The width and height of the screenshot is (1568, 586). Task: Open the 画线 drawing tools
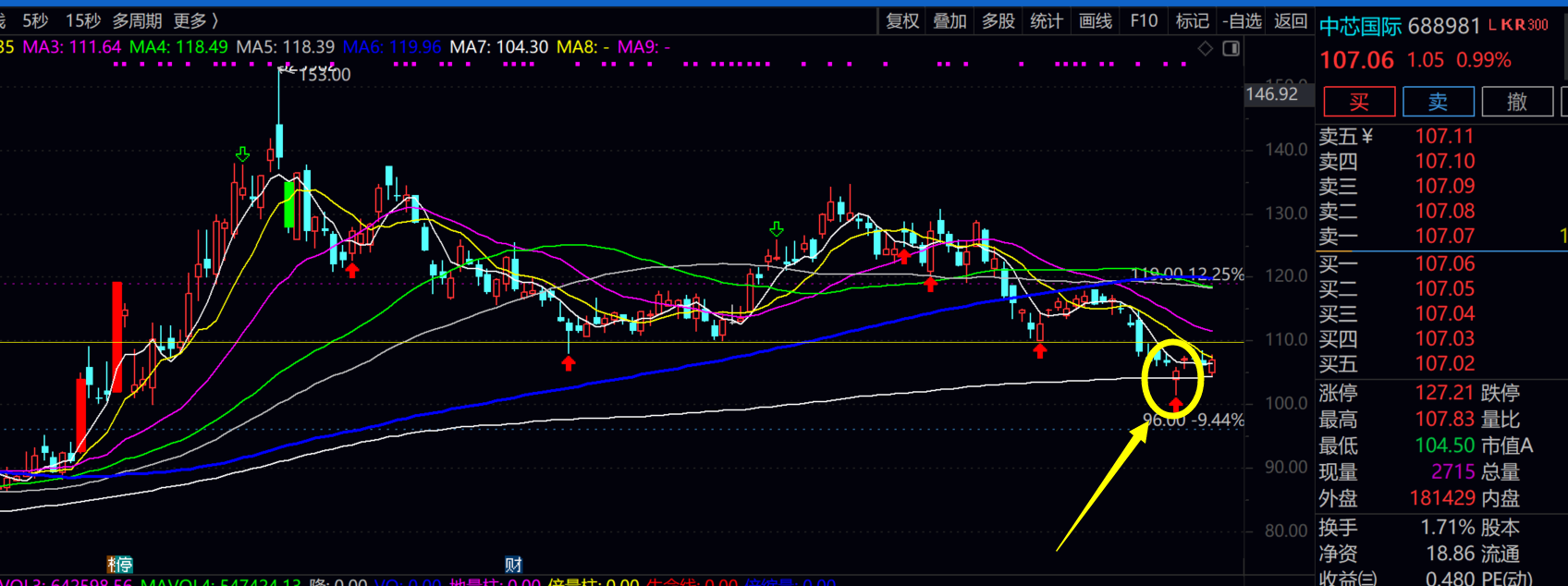click(1096, 20)
